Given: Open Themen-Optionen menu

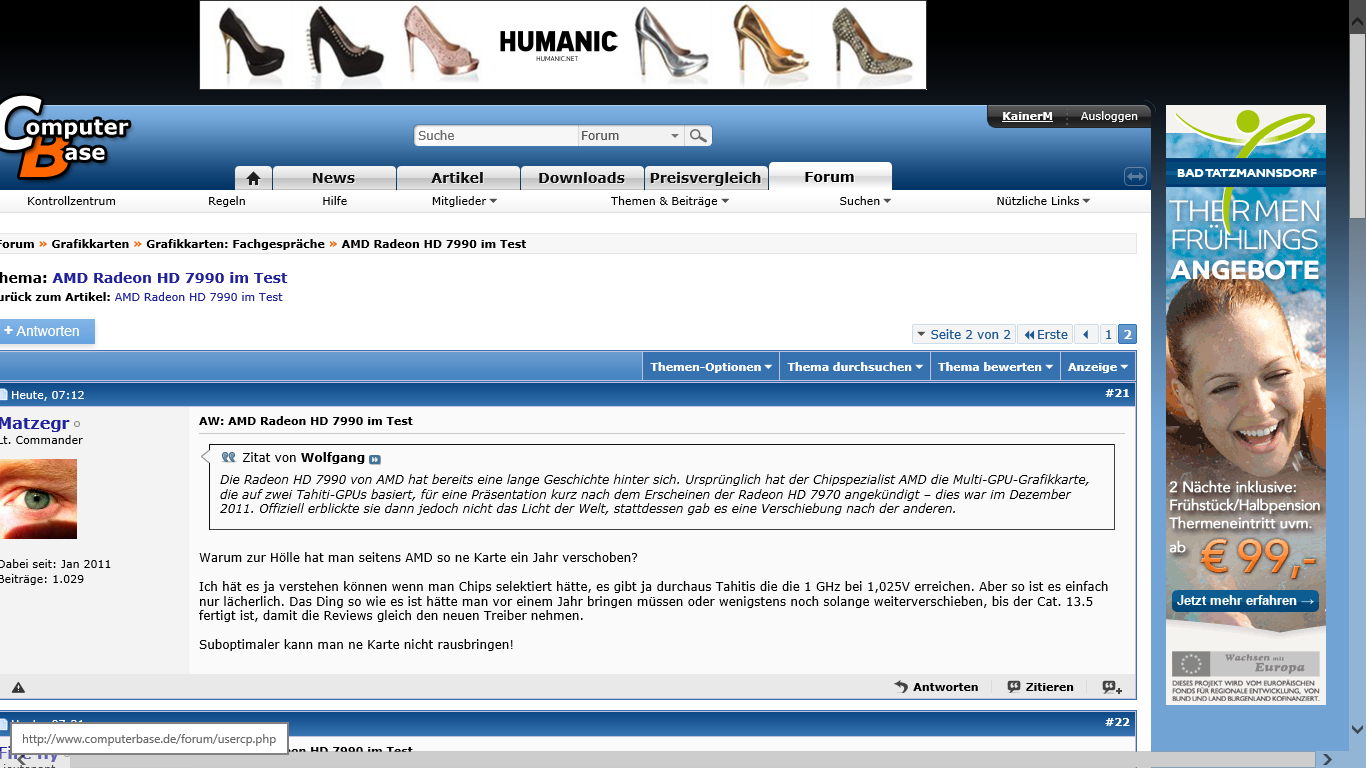Looking at the screenshot, I should [x=711, y=367].
